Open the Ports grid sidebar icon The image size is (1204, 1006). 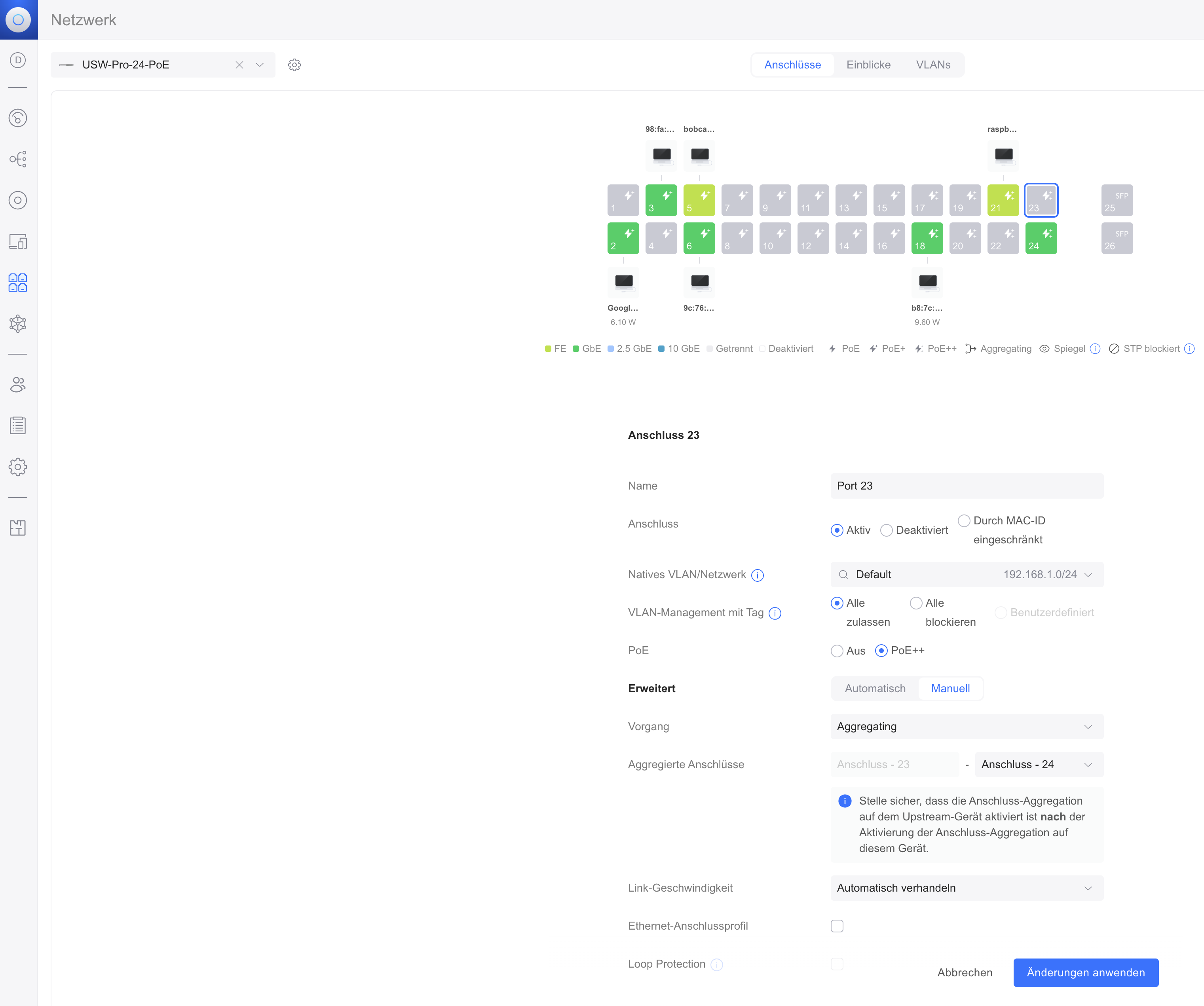[18, 283]
